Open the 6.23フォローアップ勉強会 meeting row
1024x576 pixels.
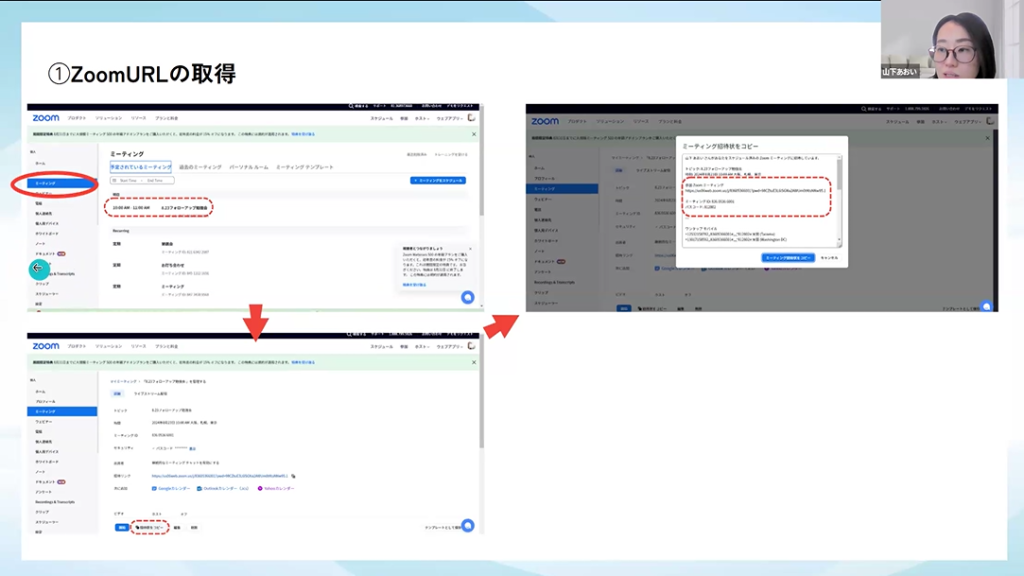point(159,208)
